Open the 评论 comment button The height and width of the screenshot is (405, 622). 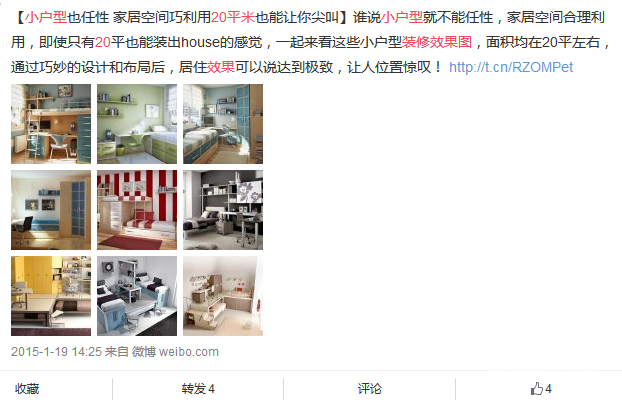(x=369, y=389)
